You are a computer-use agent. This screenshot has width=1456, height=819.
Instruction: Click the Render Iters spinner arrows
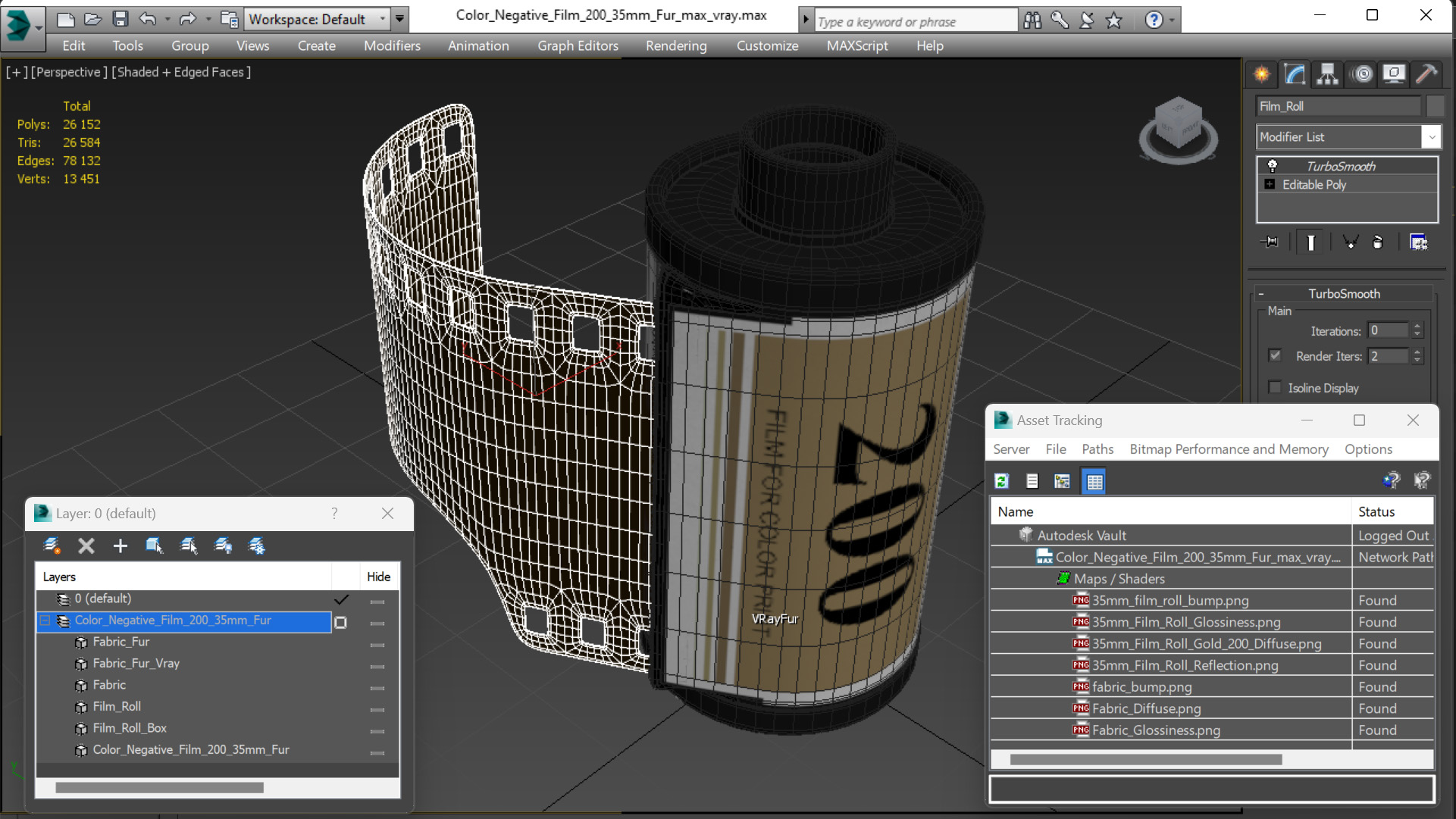coord(1417,356)
